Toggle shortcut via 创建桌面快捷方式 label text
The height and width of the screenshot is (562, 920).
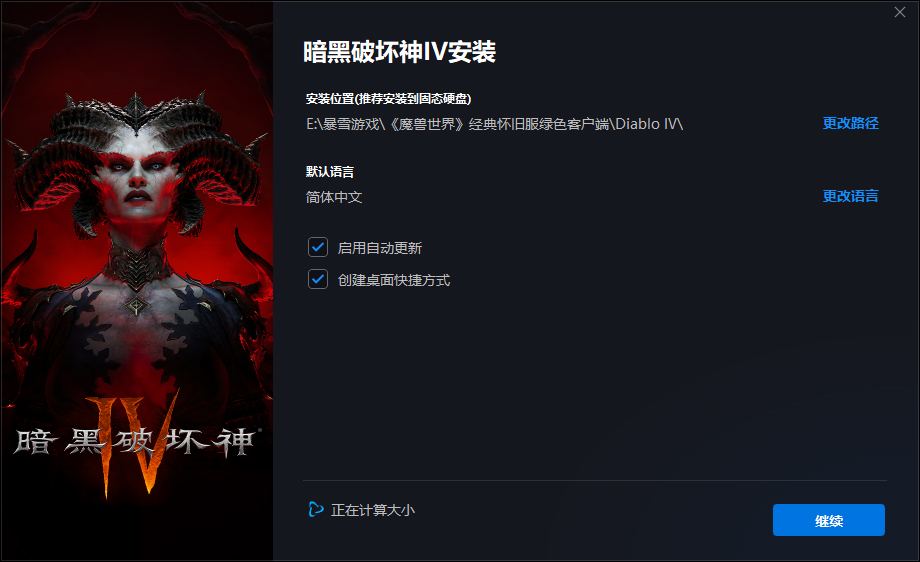click(394, 280)
